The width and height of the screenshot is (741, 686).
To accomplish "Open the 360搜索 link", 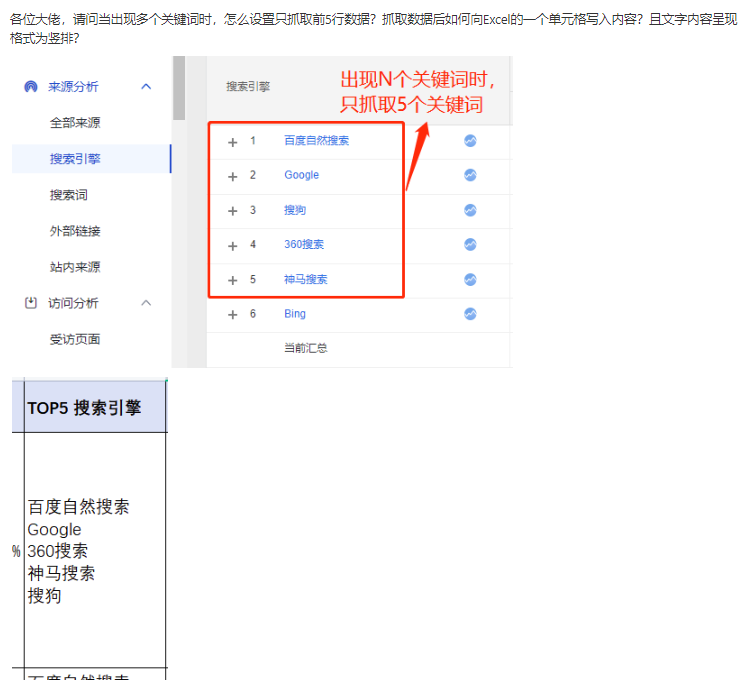I will 304,245.
